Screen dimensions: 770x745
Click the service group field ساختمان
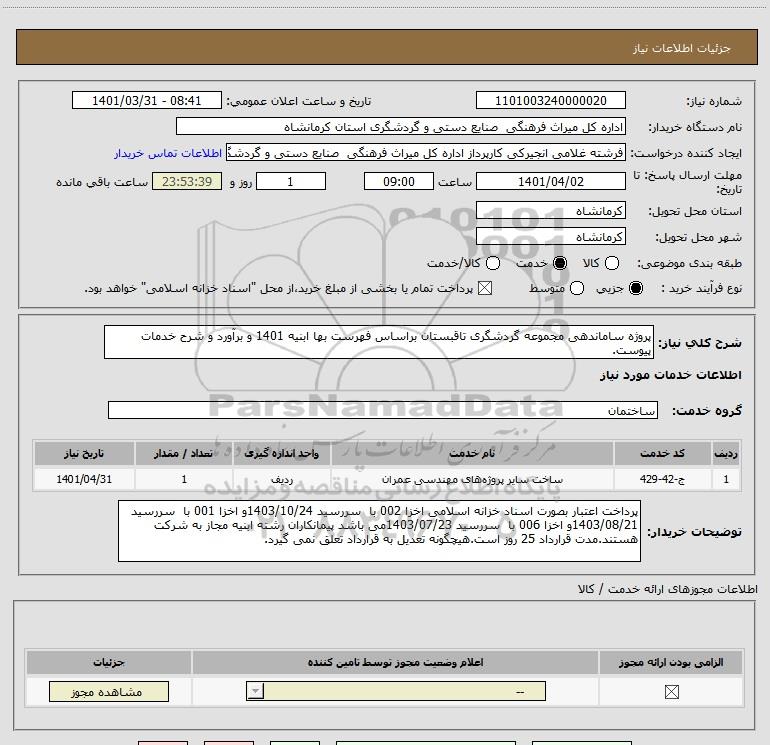(x=383, y=410)
